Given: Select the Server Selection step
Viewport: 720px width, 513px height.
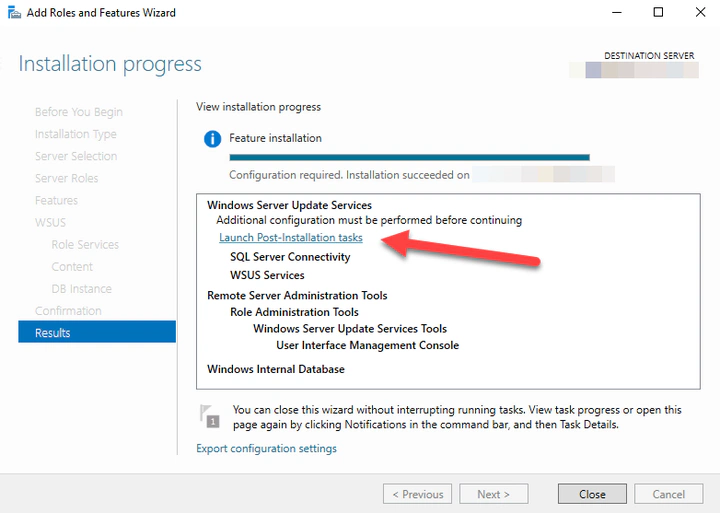Looking at the screenshot, I should 76,157.
